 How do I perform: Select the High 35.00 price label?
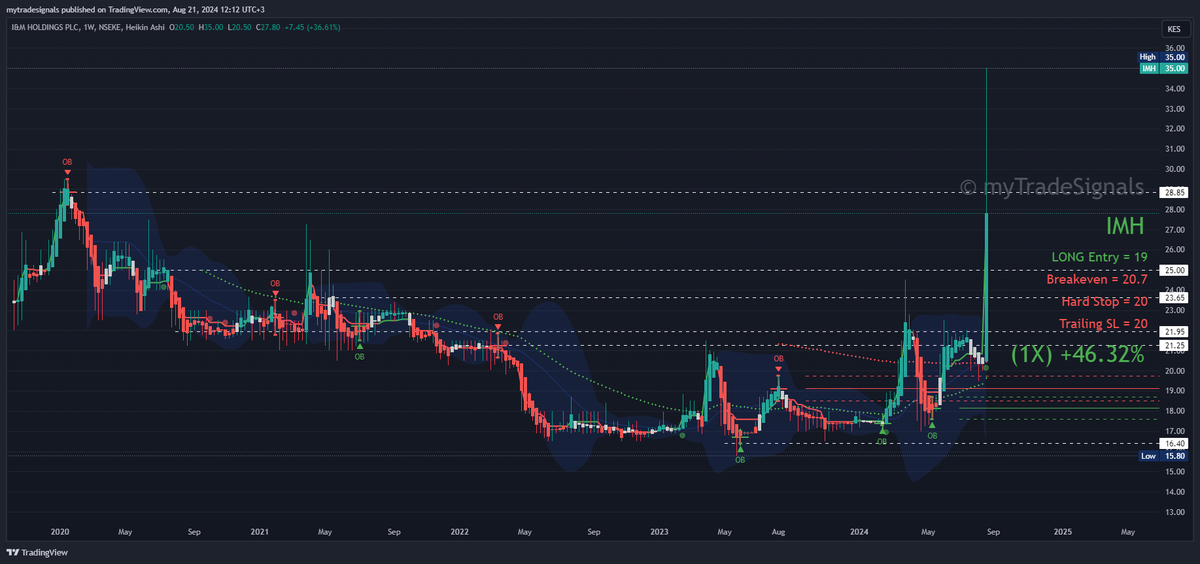(x=1162, y=57)
